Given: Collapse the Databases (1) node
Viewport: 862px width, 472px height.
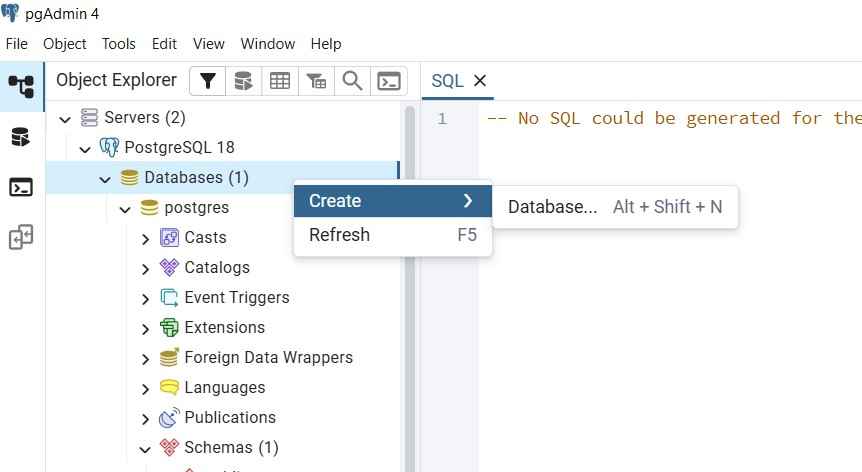Looking at the screenshot, I should click(105, 179).
